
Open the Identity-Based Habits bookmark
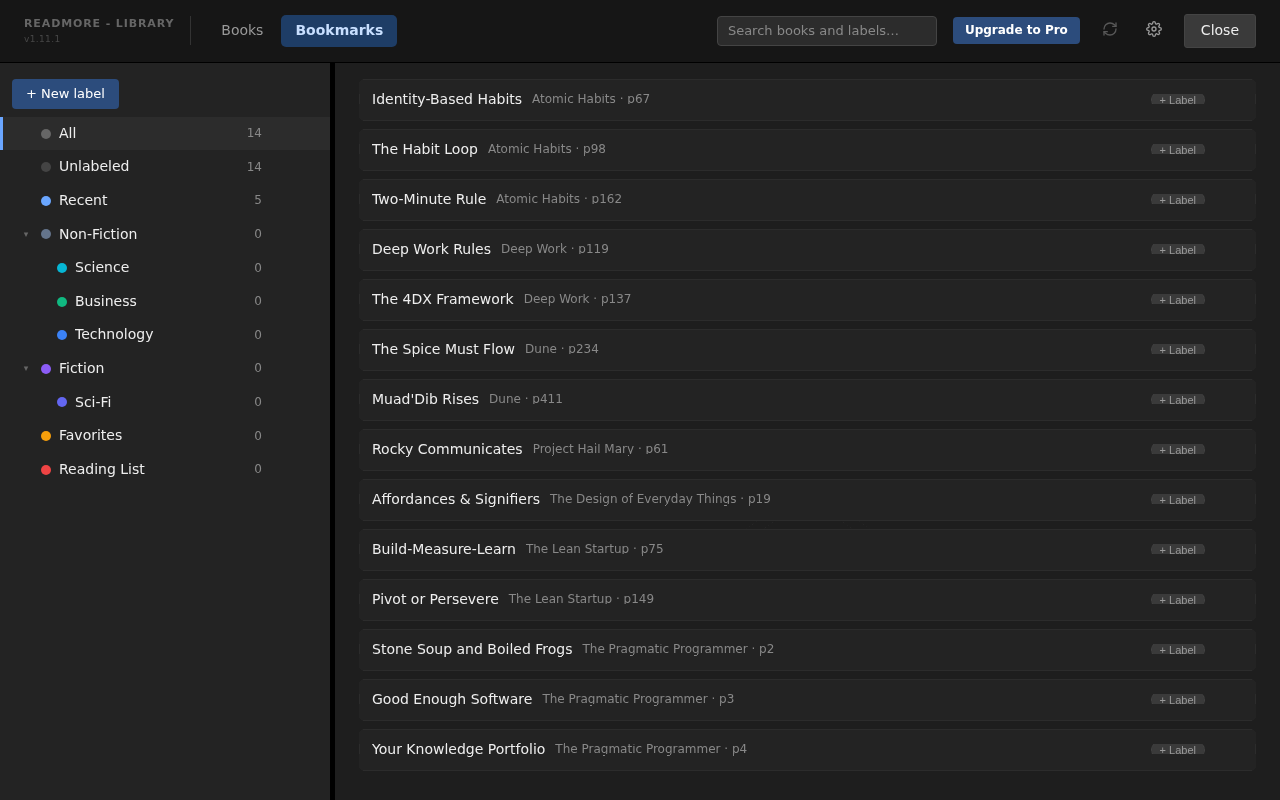pyautogui.click(x=807, y=100)
